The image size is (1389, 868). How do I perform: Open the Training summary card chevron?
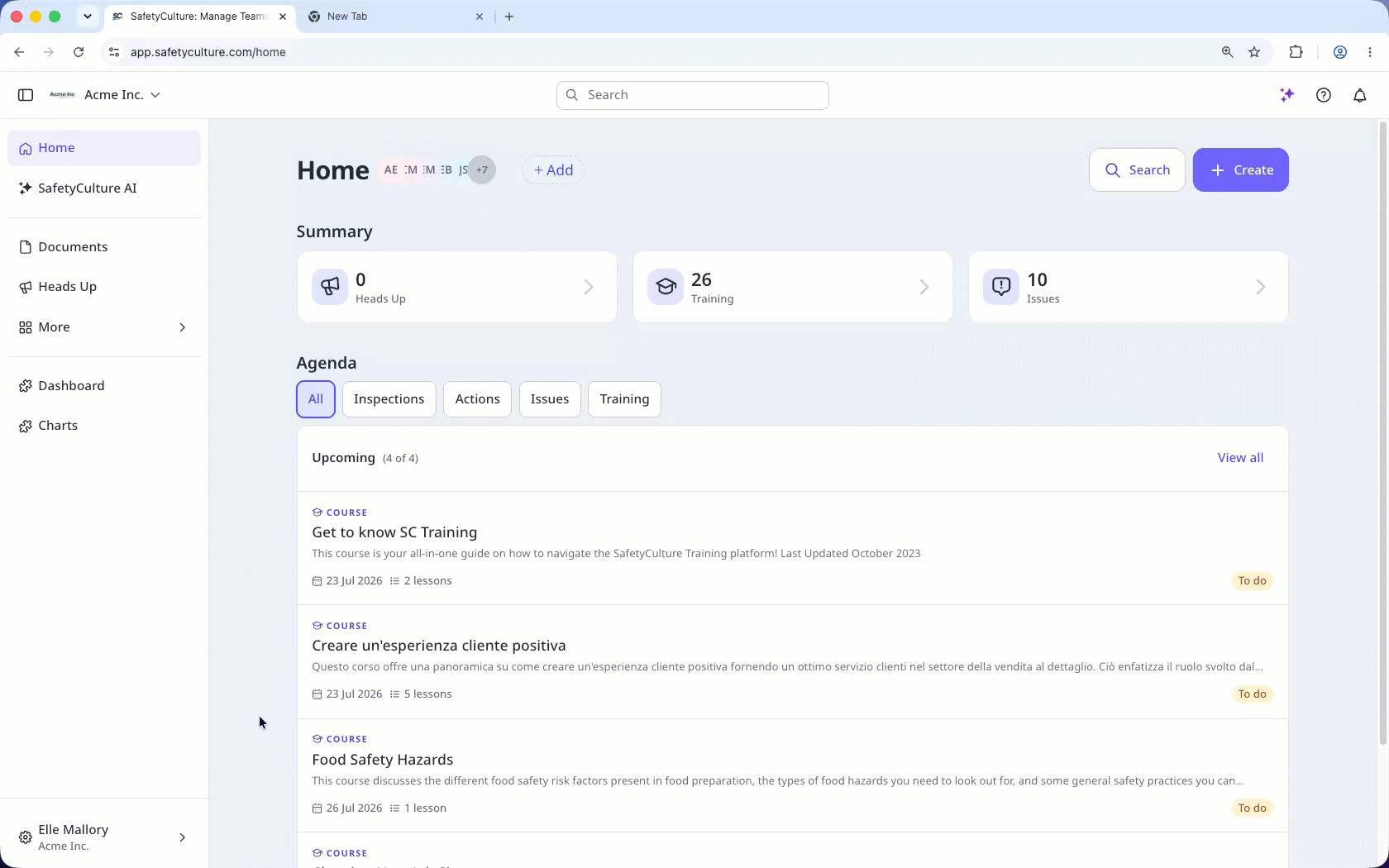pos(924,287)
